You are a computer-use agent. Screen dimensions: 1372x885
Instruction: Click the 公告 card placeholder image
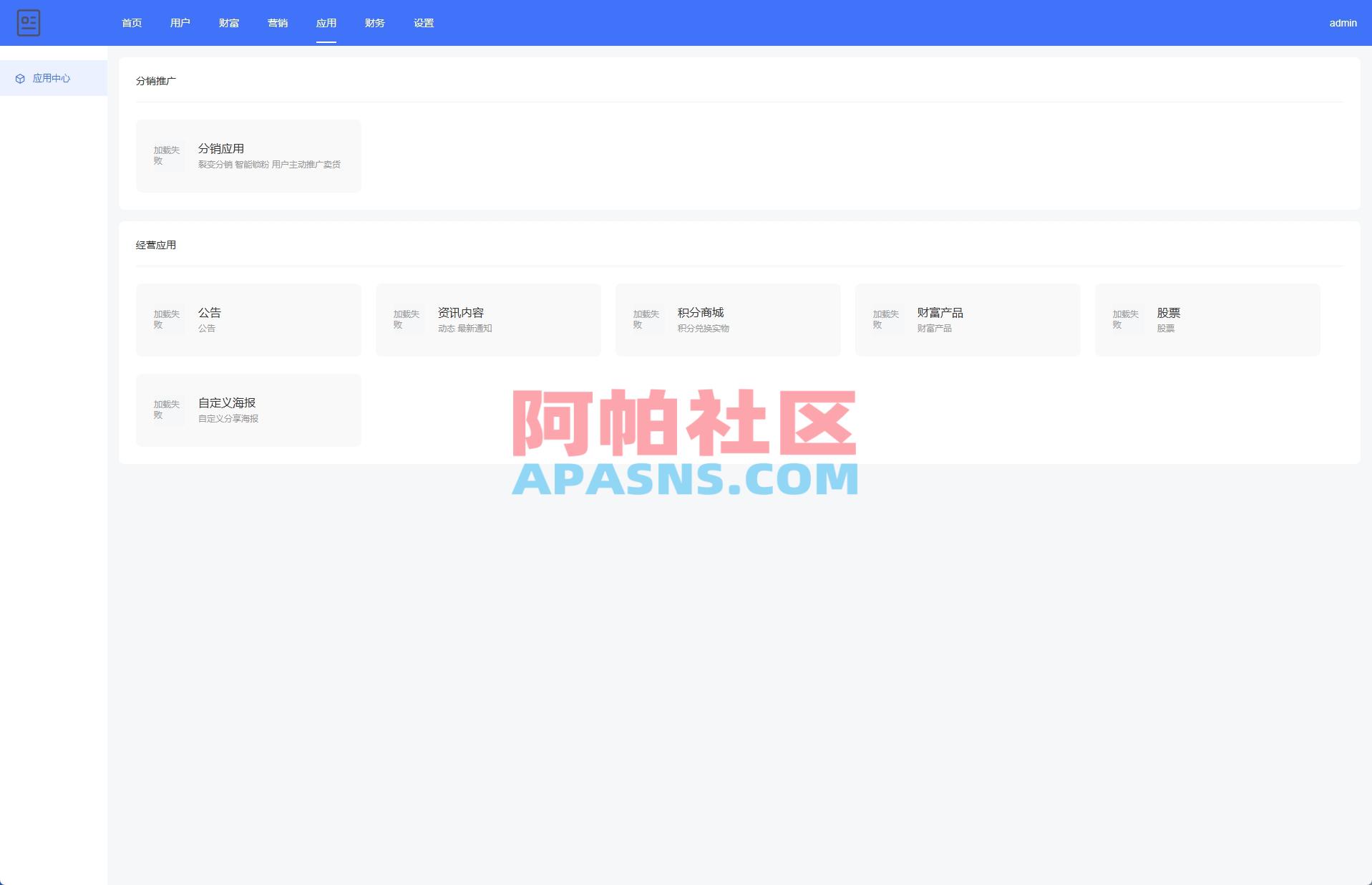point(166,319)
